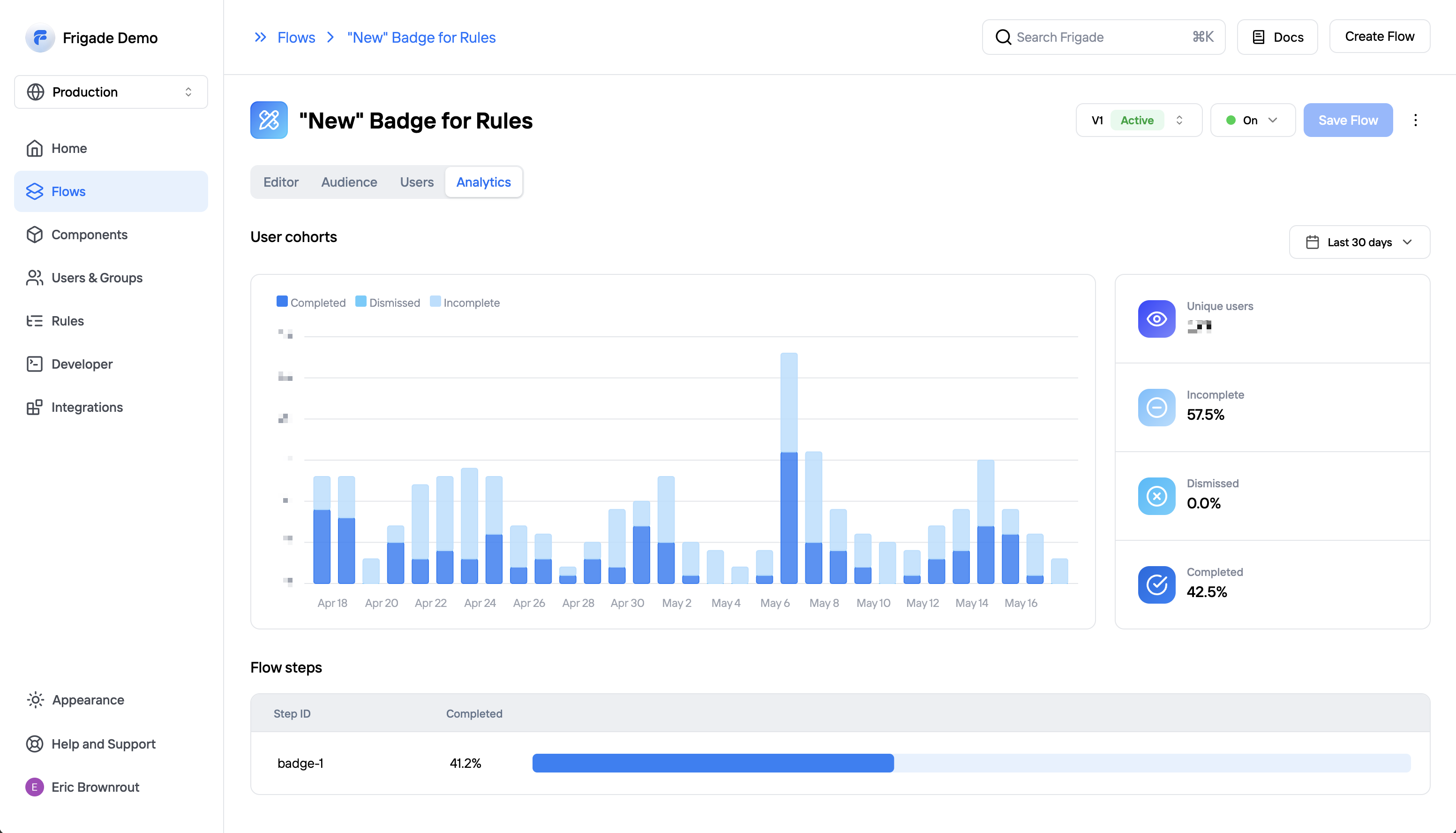The width and height of the screenshot is (1456, 833).
Task: Switch to the Audience tab
Action: 349,182
